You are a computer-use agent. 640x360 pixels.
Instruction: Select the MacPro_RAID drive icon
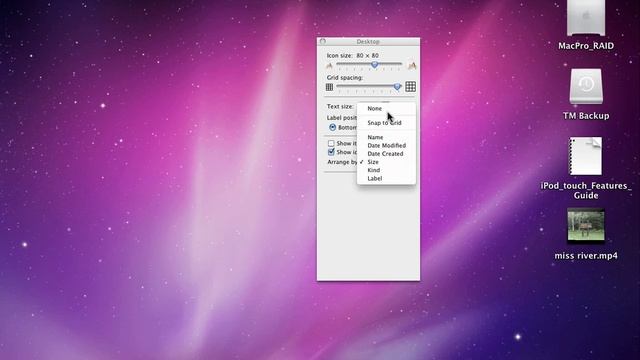coord(586,18)
